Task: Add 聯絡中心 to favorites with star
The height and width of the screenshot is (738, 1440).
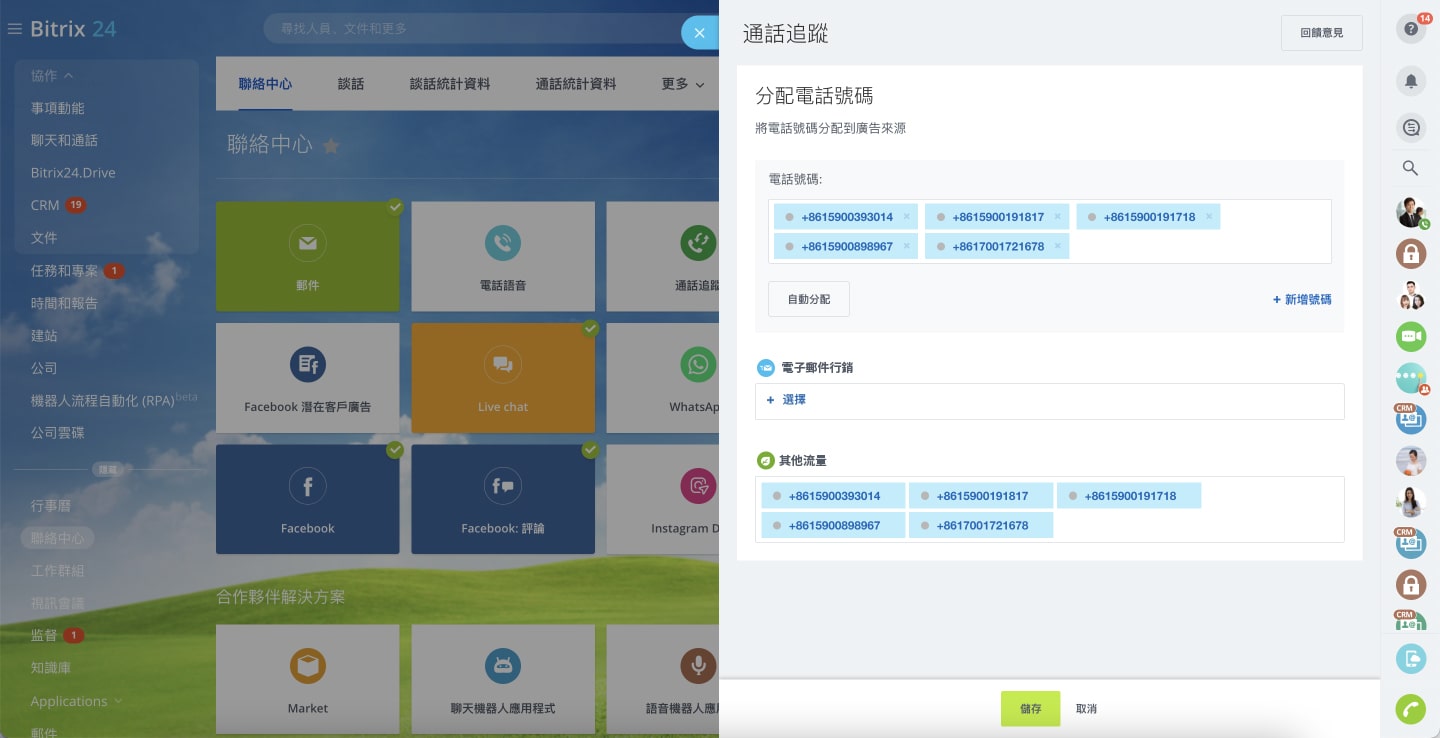Action: coord(331,146)
